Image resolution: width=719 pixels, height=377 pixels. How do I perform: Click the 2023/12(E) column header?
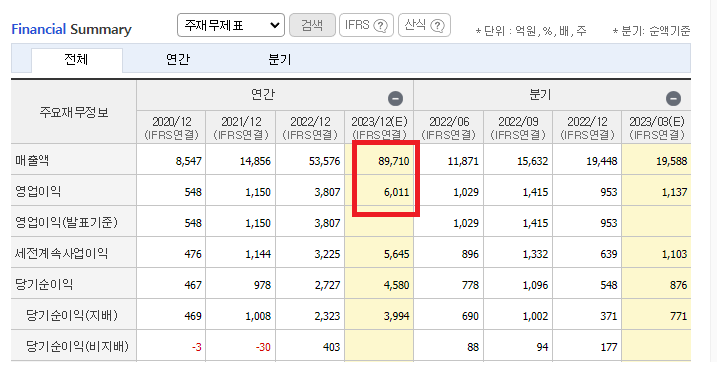[x=379, y=128]
